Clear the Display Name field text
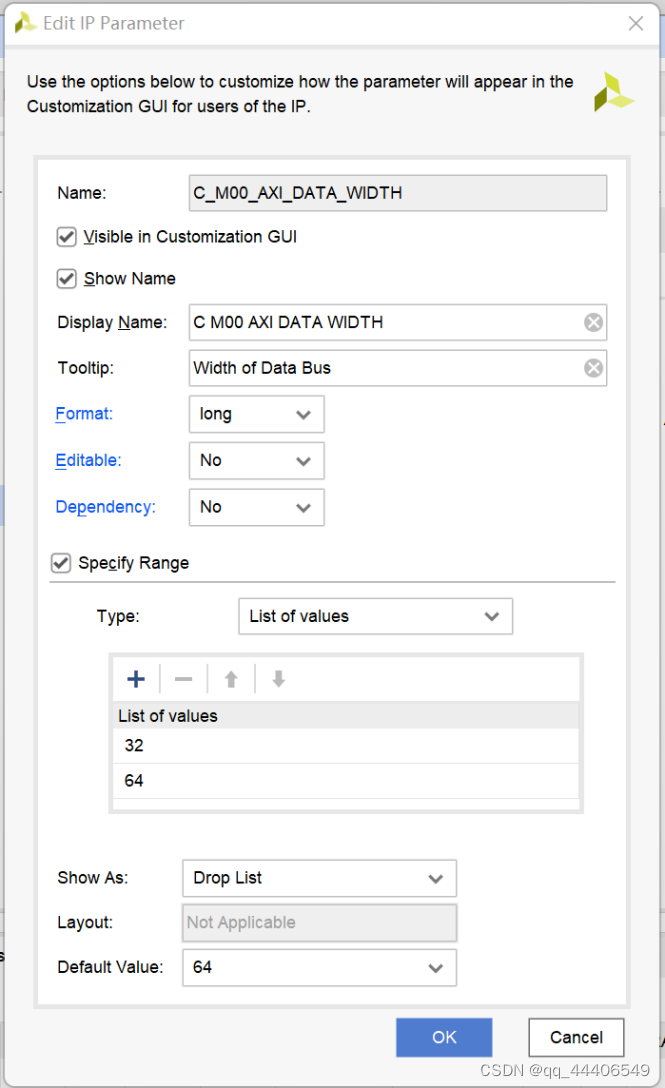The width and height of the screenshot is (665, 1088). pyautogui.click(x=592, y=322)
